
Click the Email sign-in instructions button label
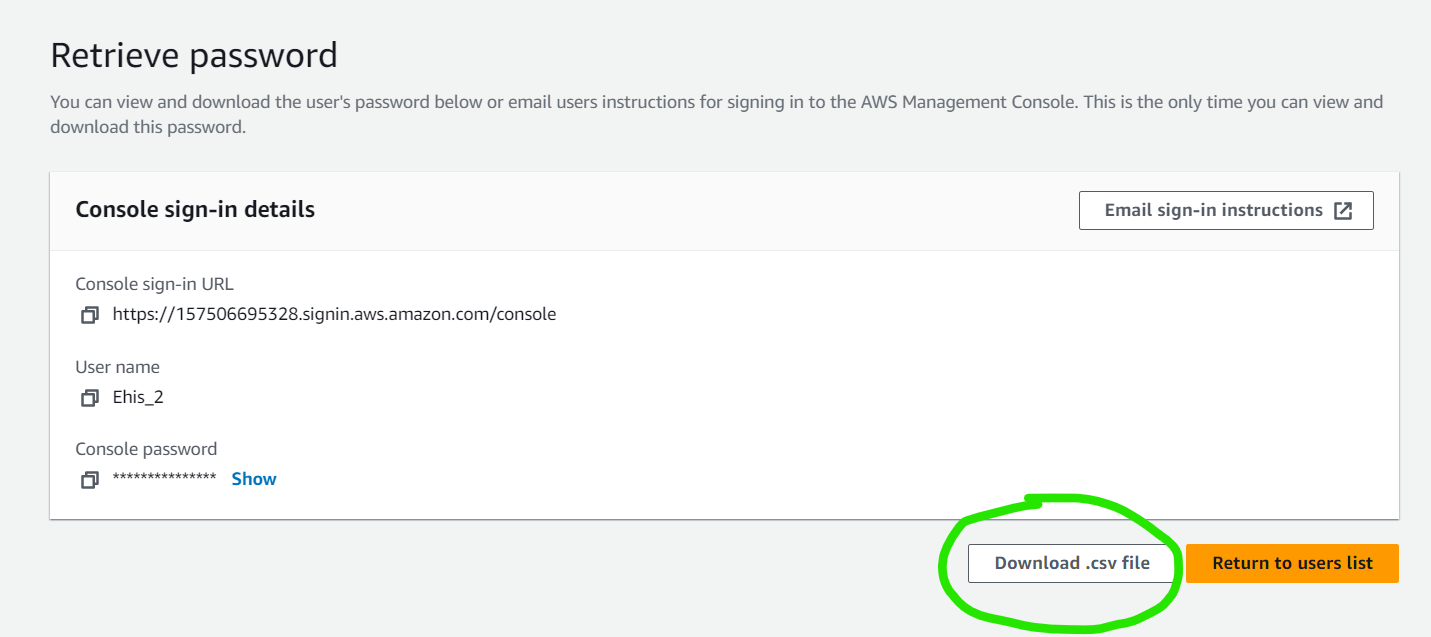[1213, 211]
